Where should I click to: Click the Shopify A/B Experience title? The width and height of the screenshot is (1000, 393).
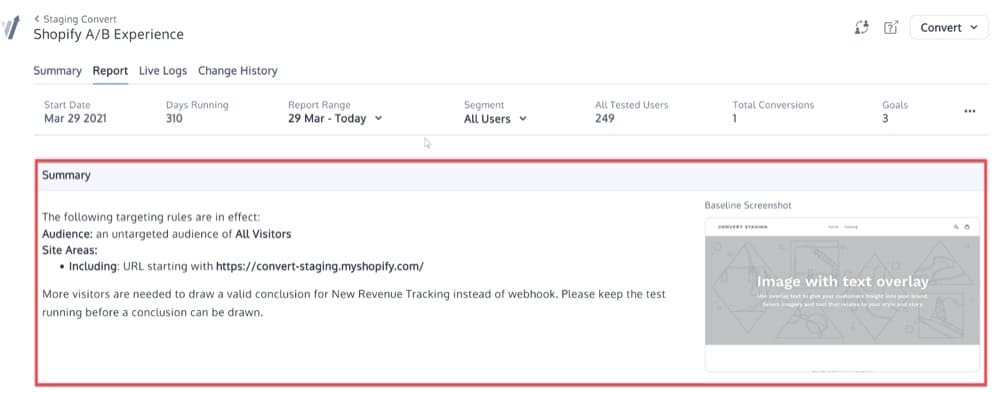[108, 34]
